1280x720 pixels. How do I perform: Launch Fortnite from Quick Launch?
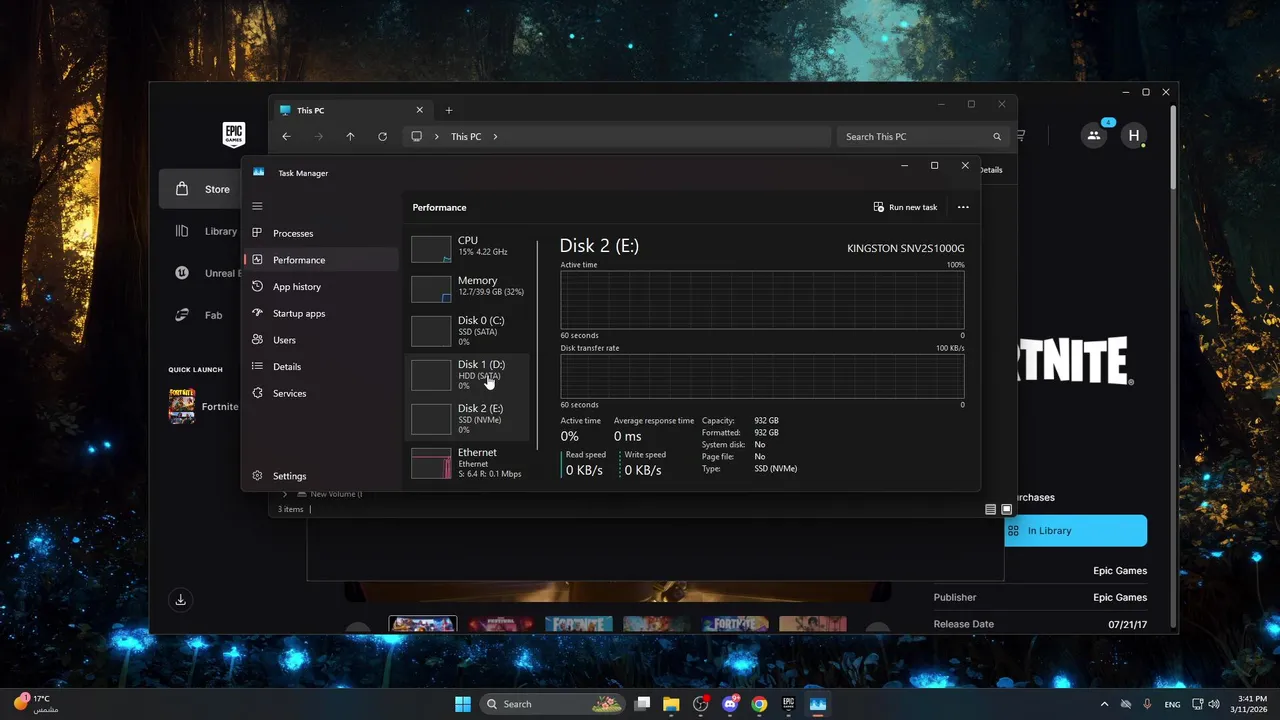pyautogui.click(x=204, y=407)
